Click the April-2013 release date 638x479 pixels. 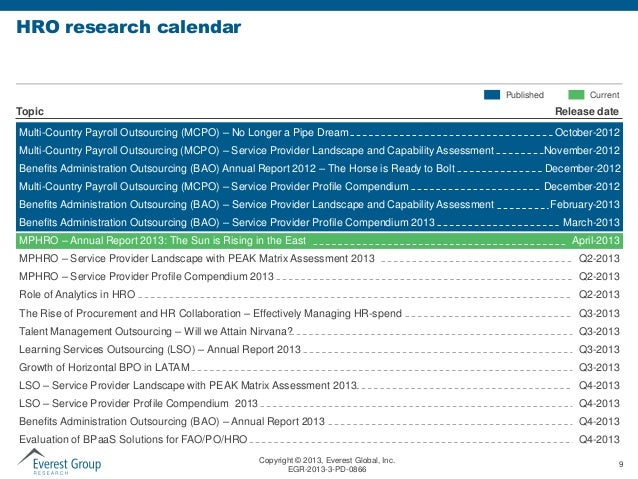coord(596,241)
